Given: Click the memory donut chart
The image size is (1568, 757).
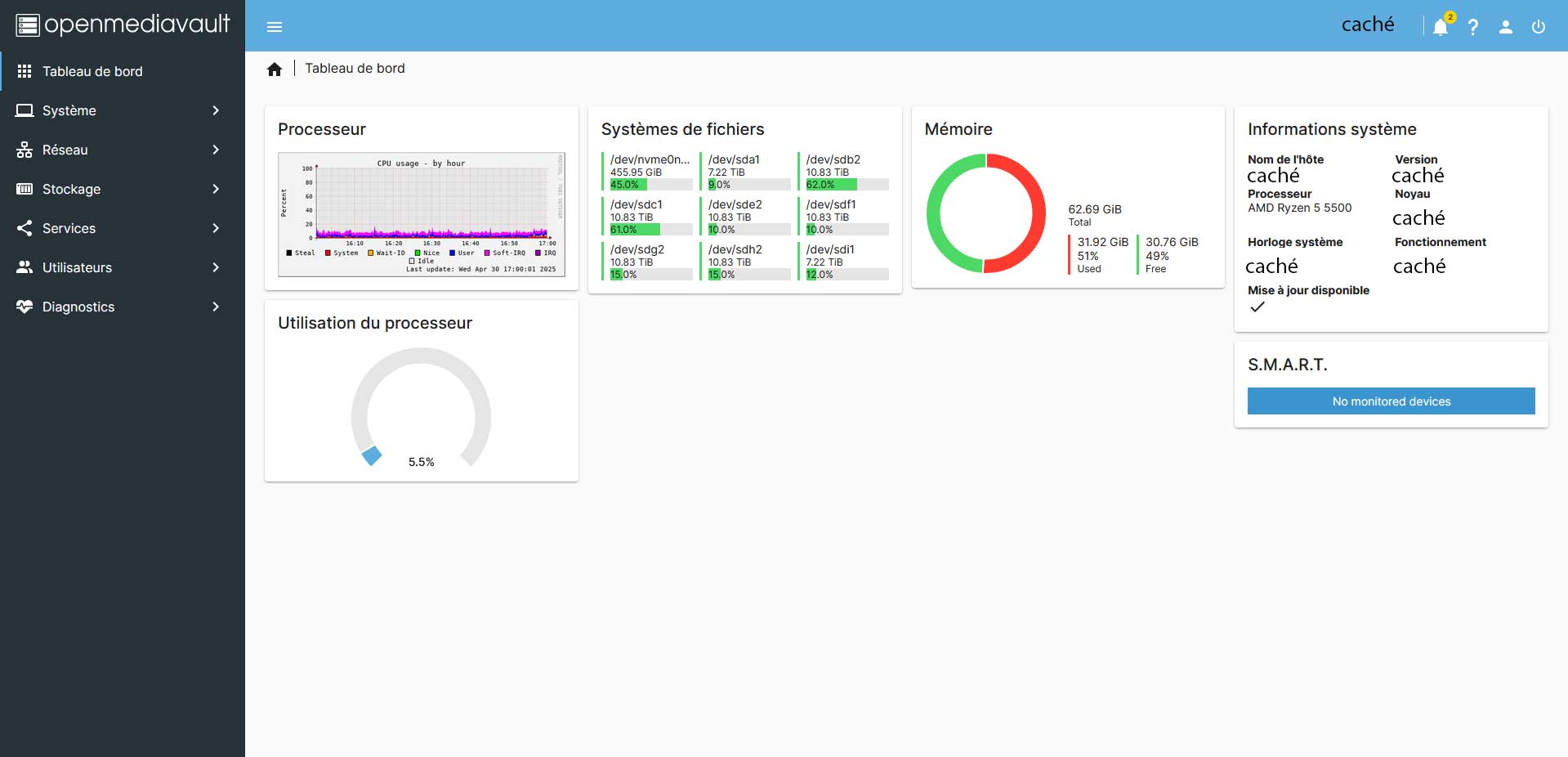Looking at the screenshot, I should tap(985, 213).
